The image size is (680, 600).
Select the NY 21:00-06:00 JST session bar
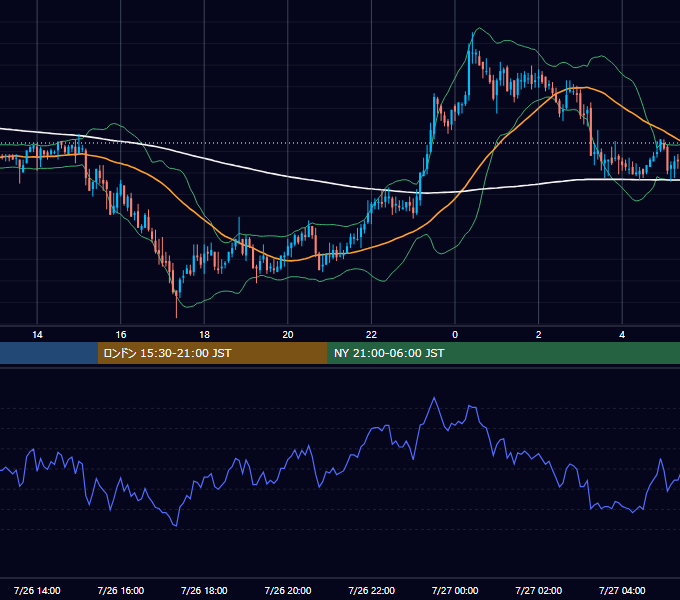[x=503, y=353]
